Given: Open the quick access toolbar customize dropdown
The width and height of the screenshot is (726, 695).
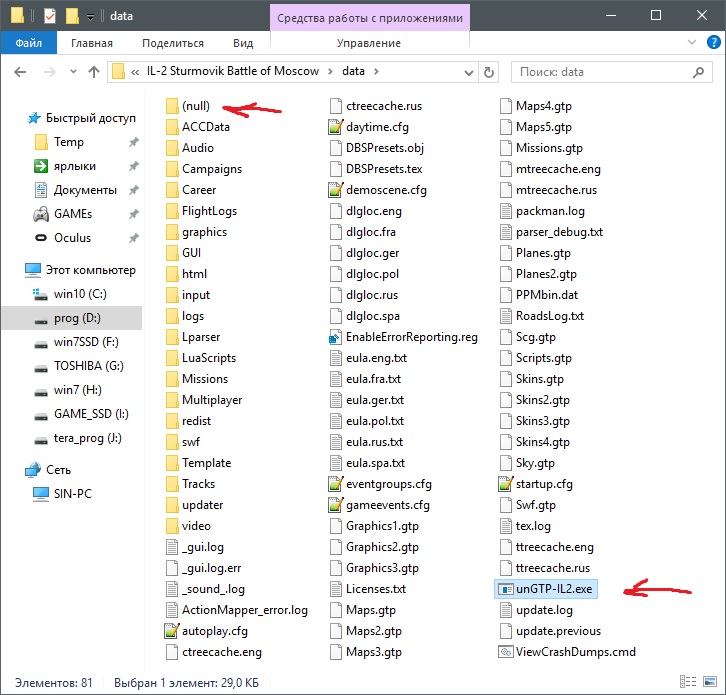Looking at the screenshot, I should point(91,18).
